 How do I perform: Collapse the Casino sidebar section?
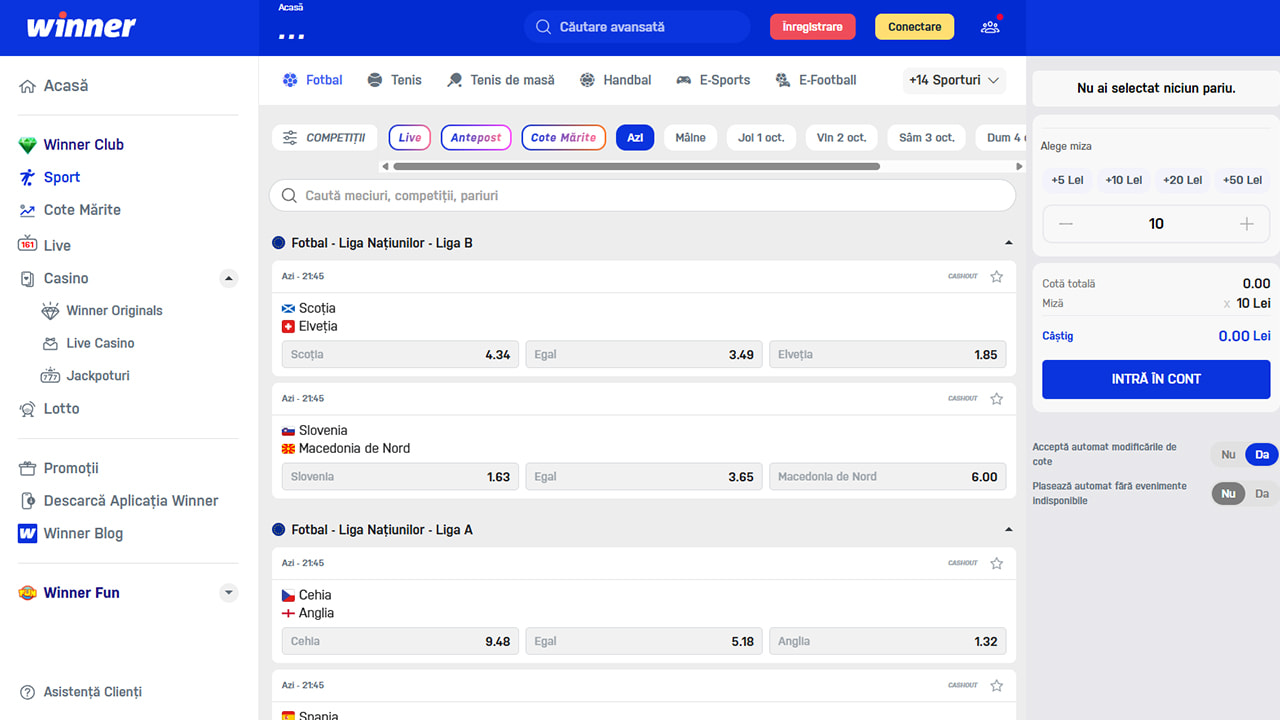pos(229,278)
